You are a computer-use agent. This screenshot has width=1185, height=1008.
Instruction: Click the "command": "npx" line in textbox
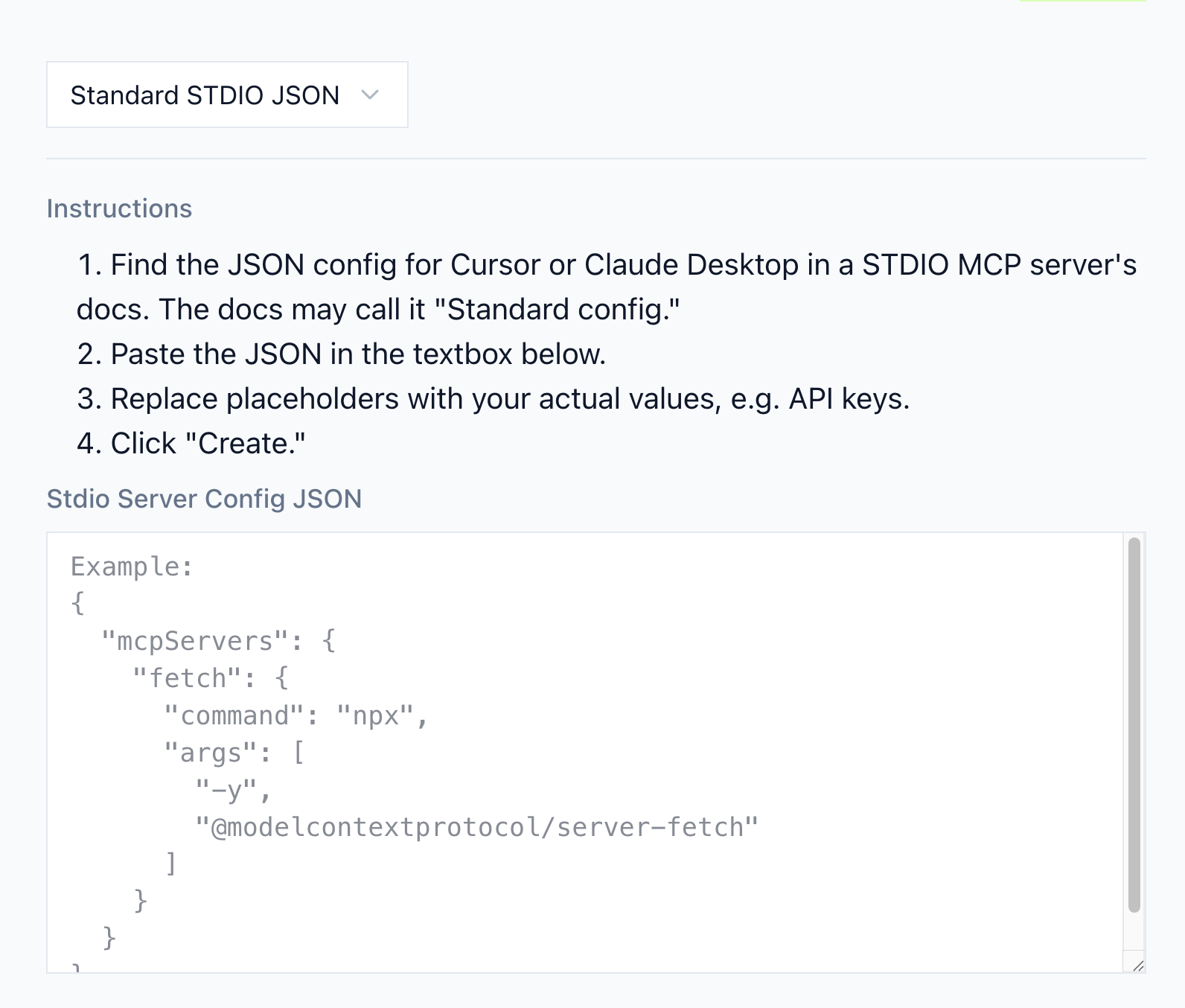(x=296, y=715)
